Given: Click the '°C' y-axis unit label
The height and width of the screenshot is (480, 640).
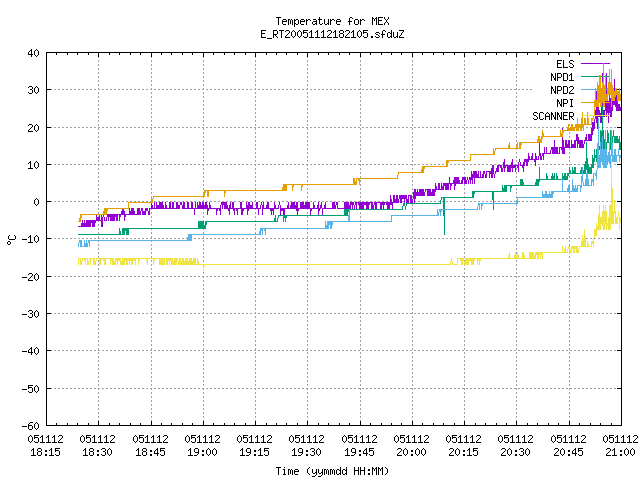Looking at the screenshot, I should click(12, 240).
